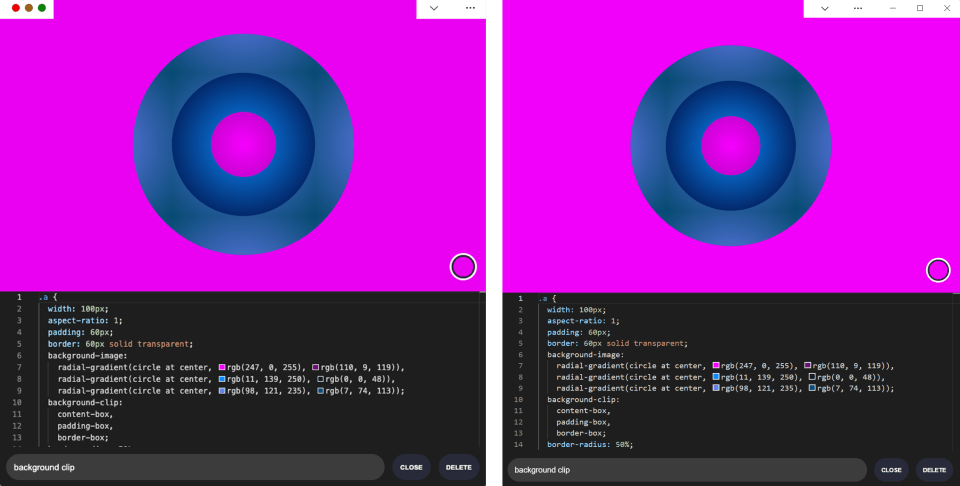Focus the 'background clip' name field, right window

(686, 469)
